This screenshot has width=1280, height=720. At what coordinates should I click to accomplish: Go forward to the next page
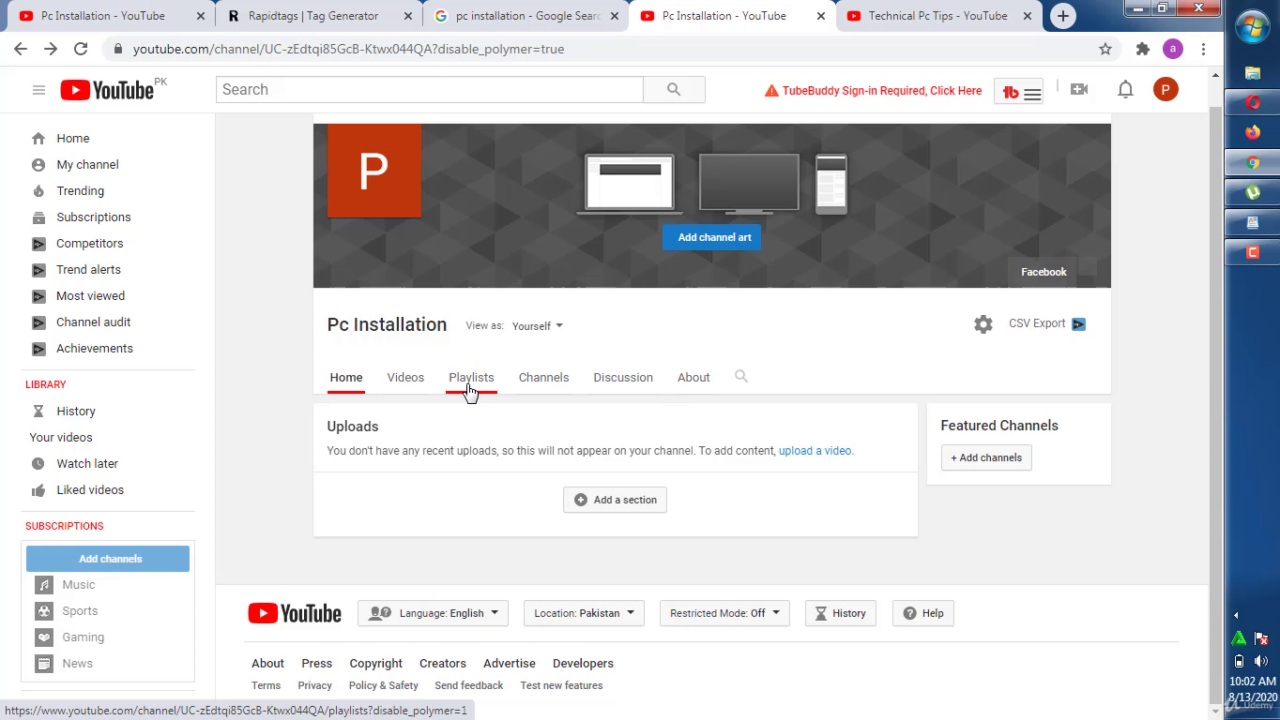[x=51, y=49]
